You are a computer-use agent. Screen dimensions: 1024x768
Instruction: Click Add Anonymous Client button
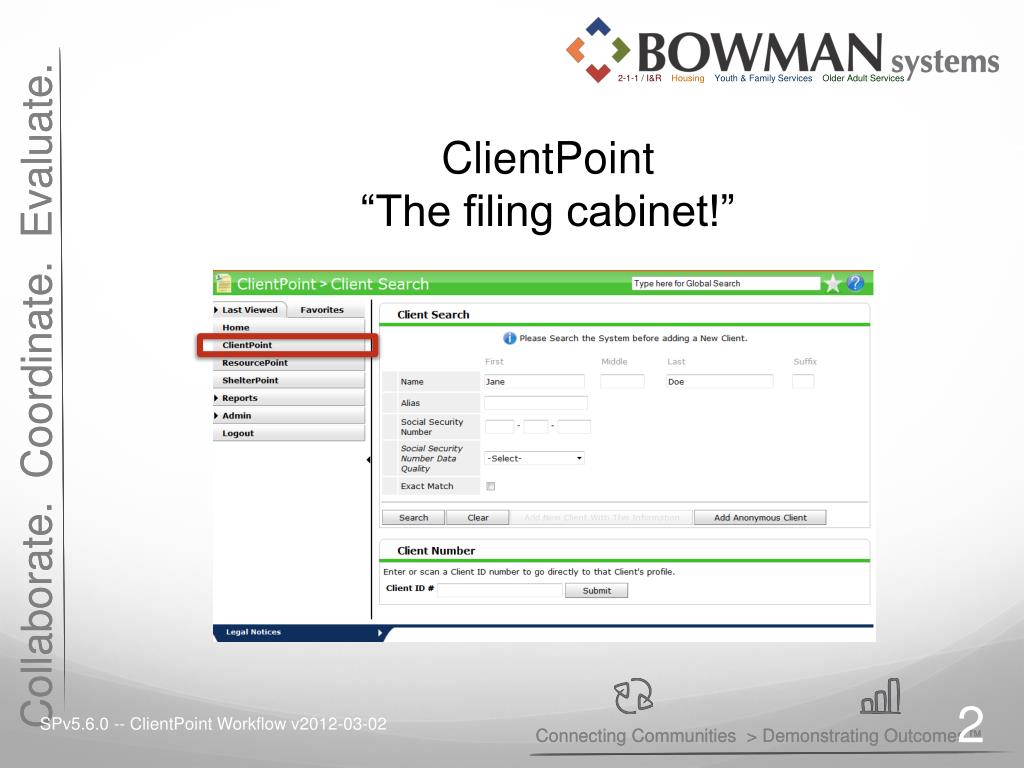coord(760,517)
